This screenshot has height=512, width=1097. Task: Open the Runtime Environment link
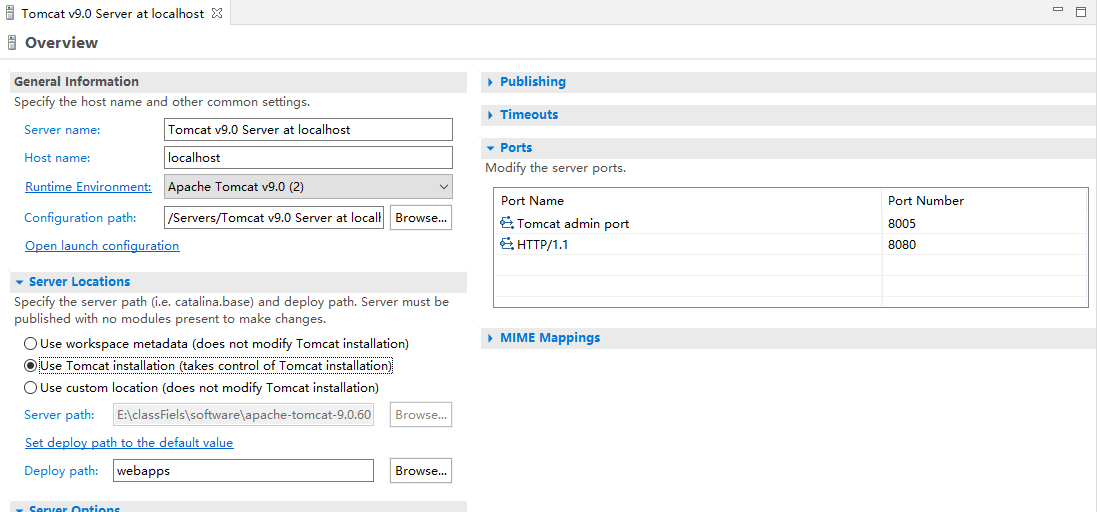(x=88, y=187)
